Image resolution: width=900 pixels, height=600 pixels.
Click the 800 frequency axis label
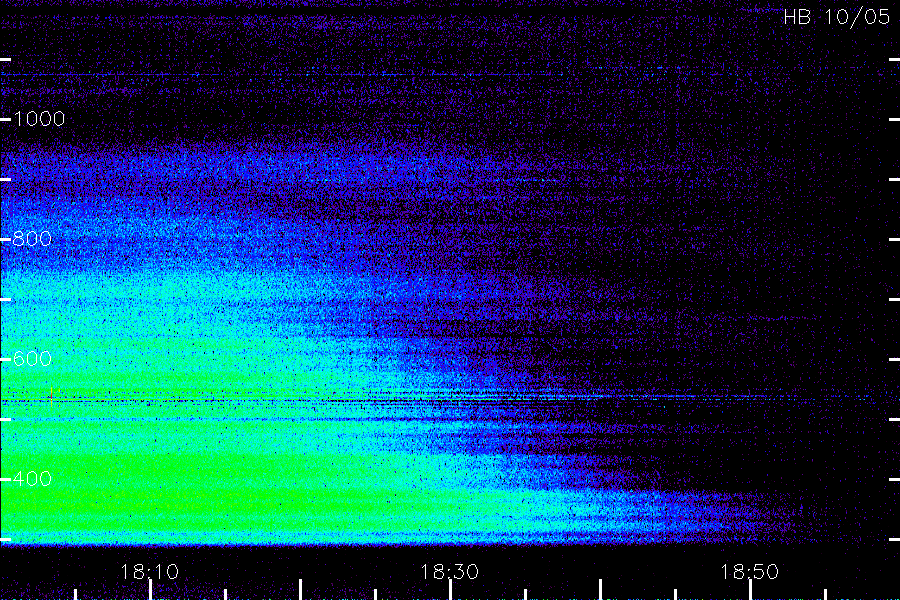click(32, 239)
